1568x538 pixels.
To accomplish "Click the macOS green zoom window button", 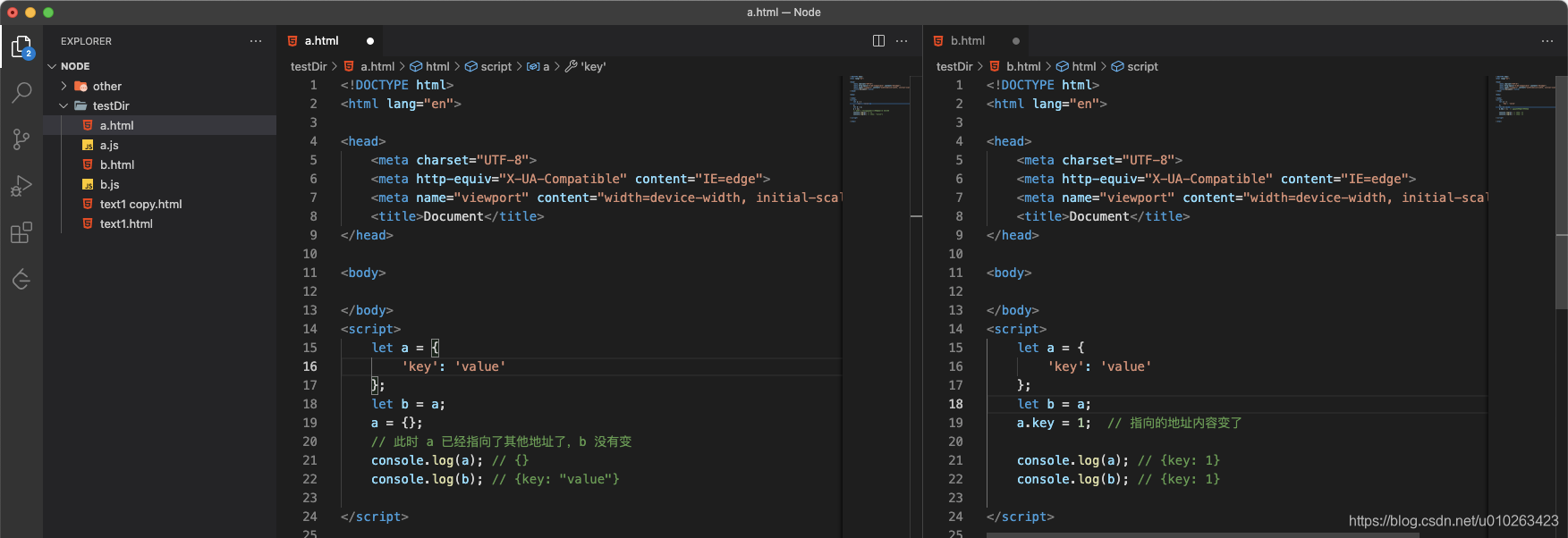I will 48,13.
